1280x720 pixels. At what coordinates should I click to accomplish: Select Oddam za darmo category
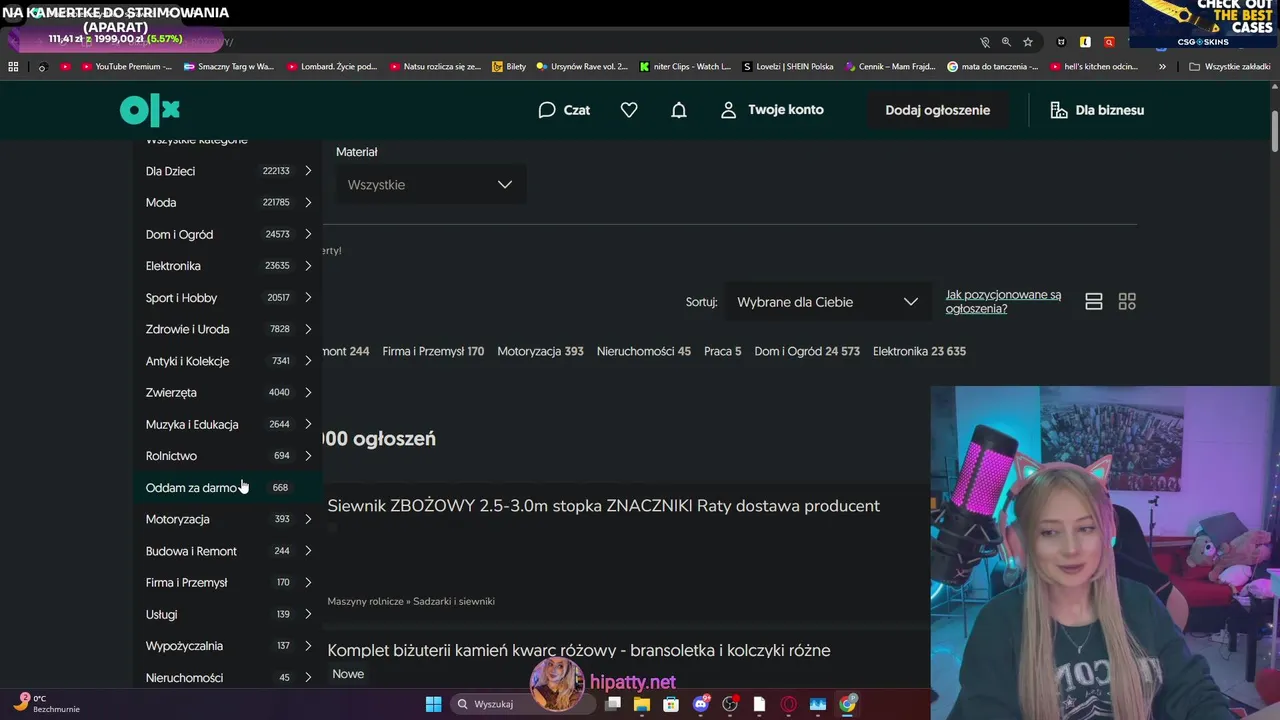[229, 488]
